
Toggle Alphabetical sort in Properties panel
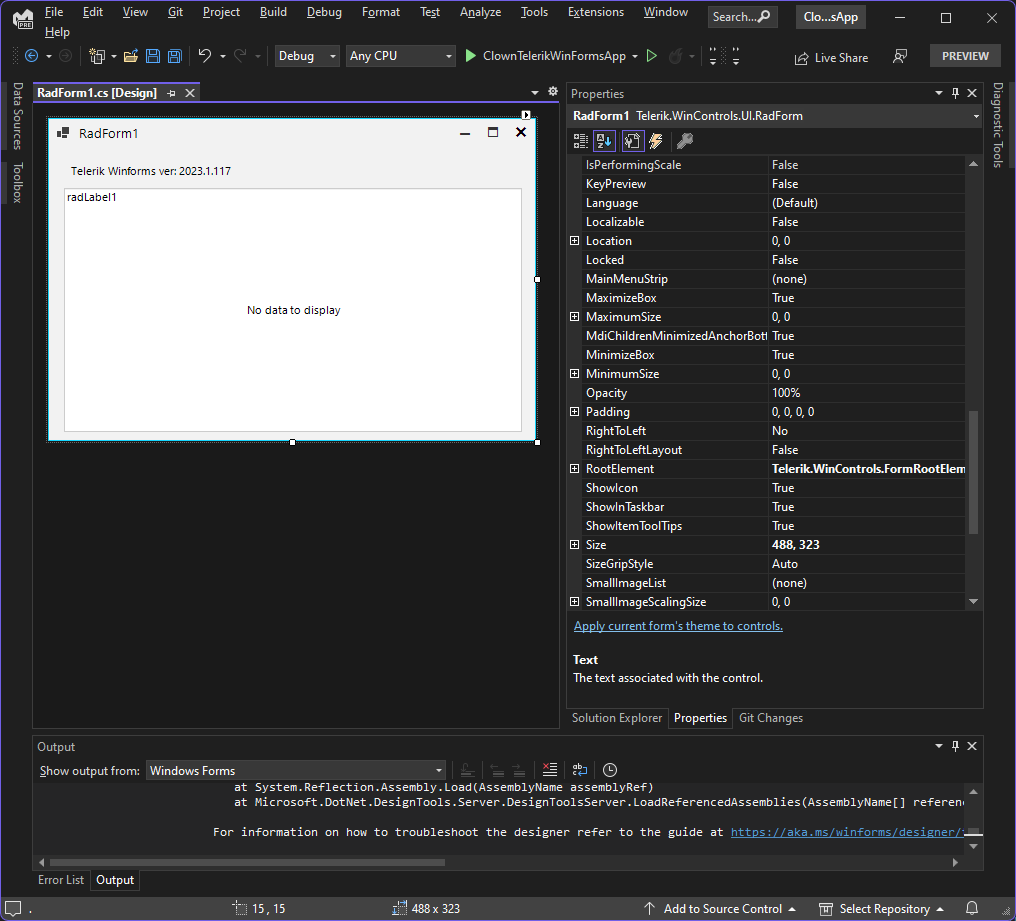coord(605,141)
